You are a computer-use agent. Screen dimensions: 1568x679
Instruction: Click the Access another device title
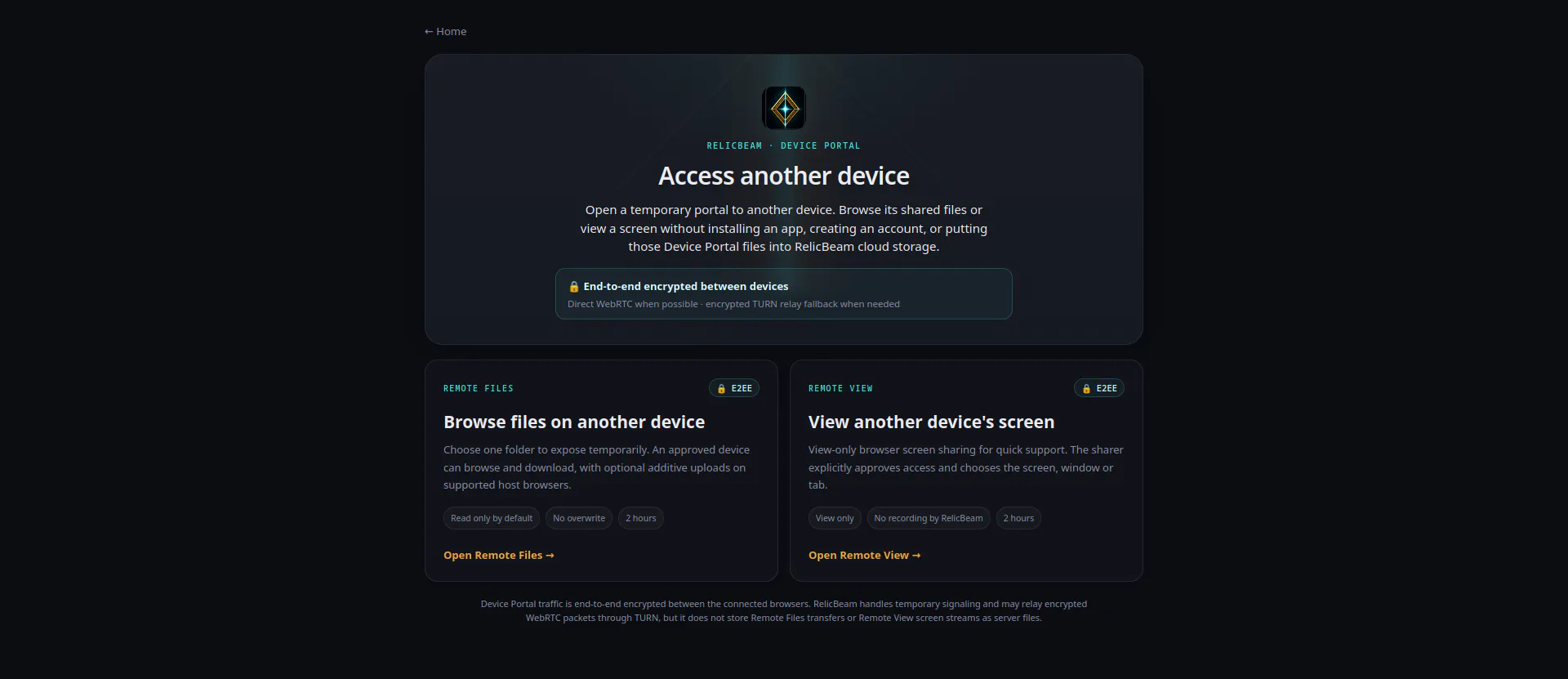point(784,176)
